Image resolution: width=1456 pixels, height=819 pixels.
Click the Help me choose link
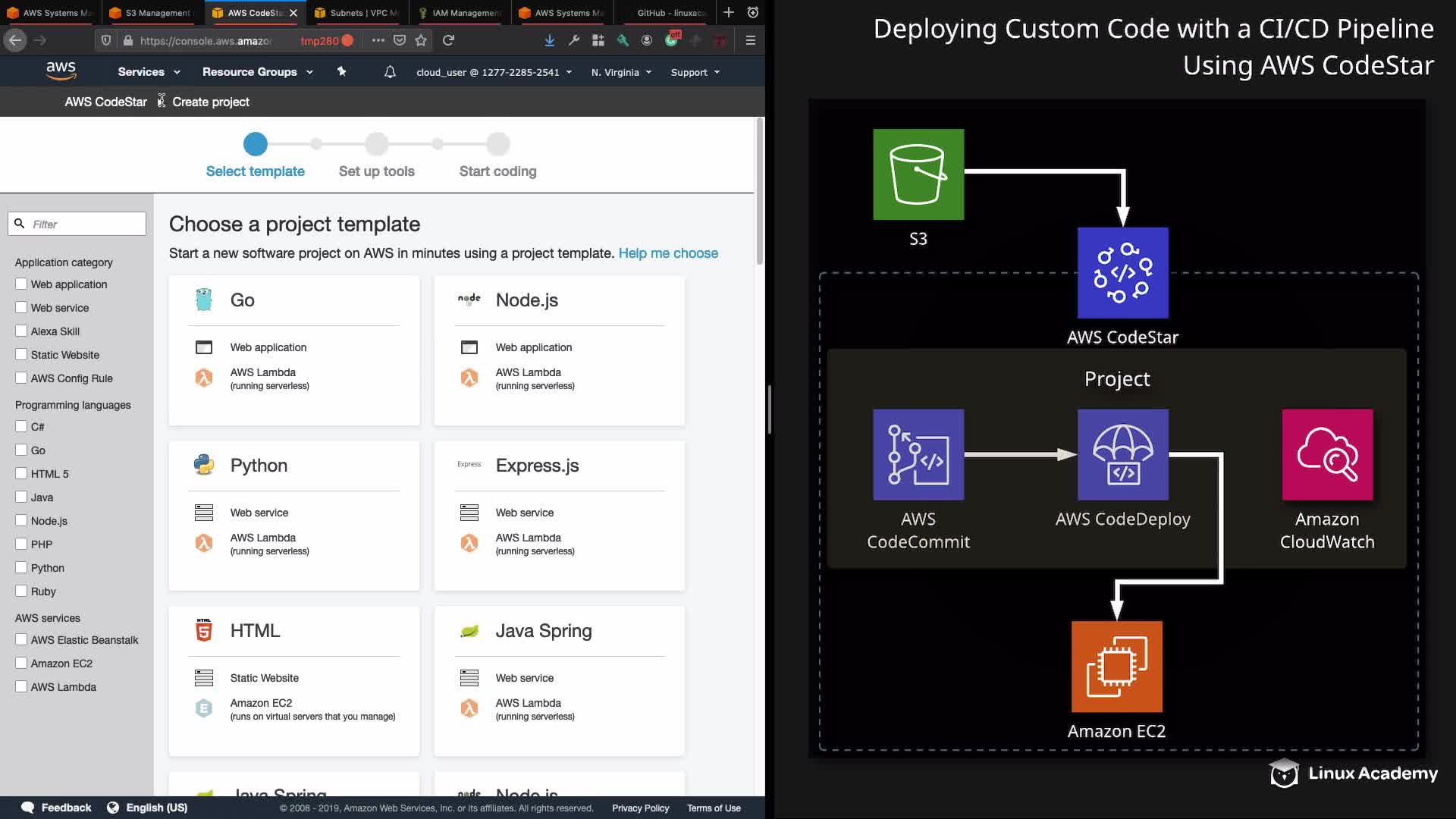tap(667, 253)
